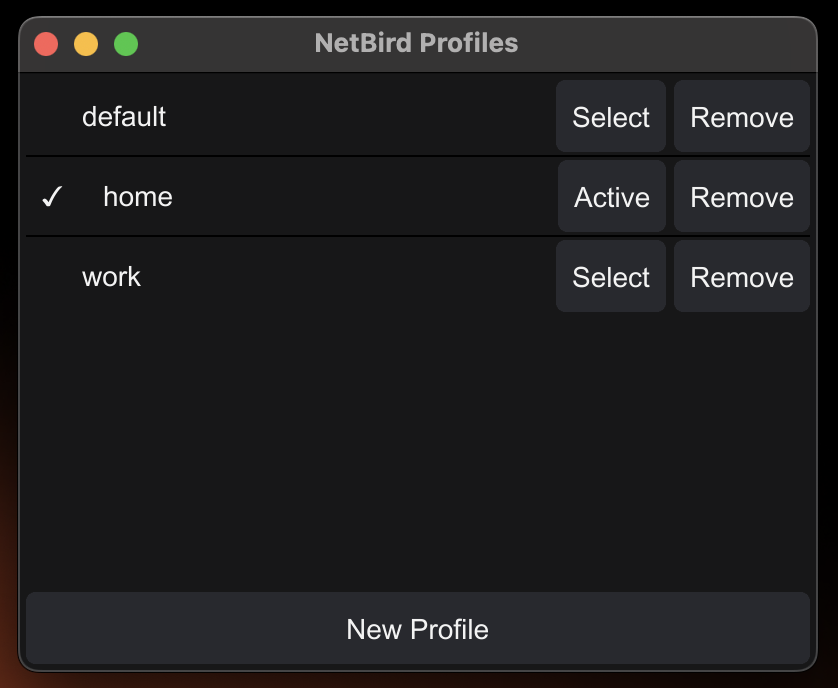Remove the default profile

[741, 117]
